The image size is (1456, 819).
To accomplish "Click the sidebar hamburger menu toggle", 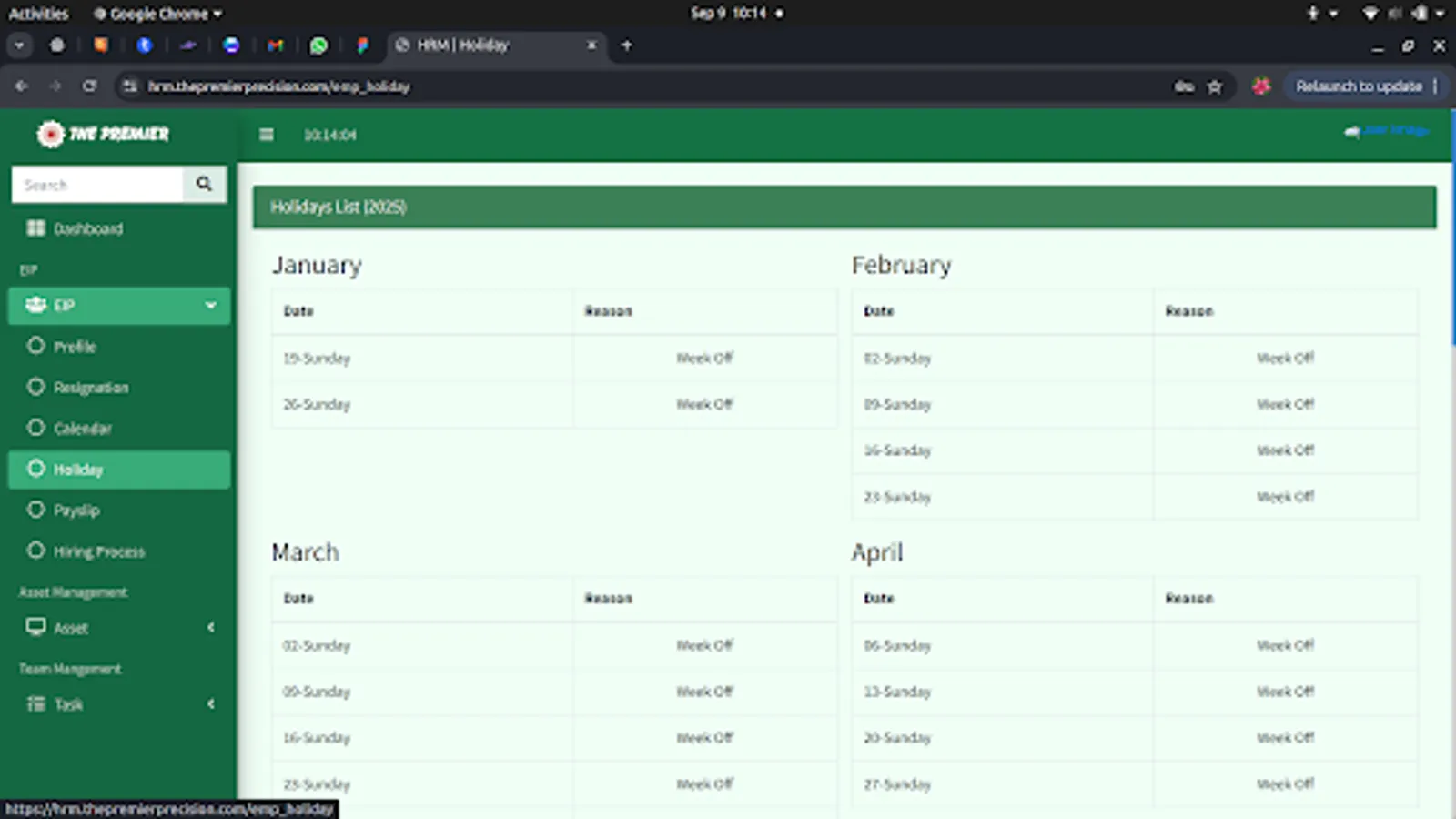I will click(267, 135).
